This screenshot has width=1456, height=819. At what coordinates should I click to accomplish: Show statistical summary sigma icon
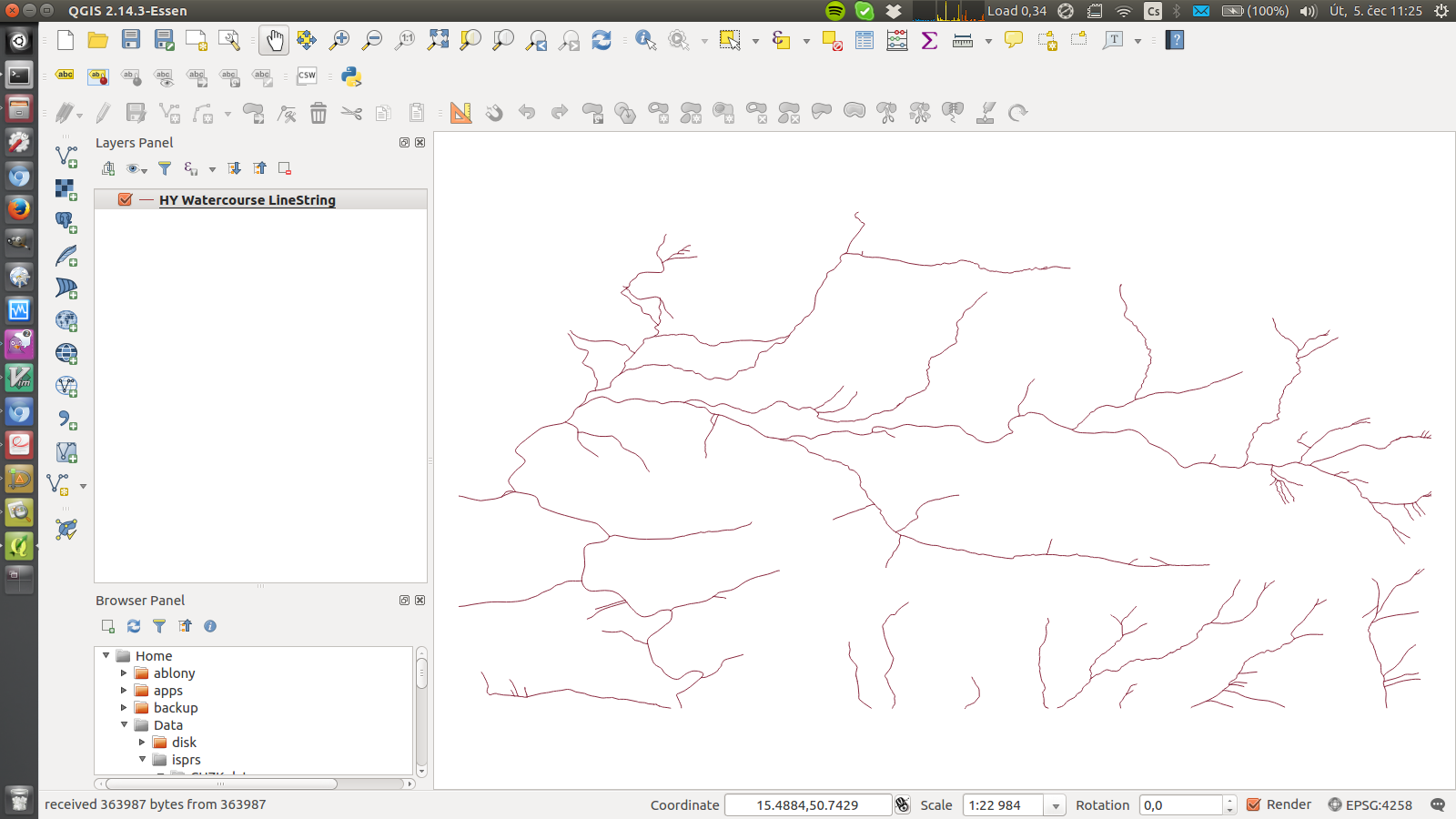[x=930, y=40]
